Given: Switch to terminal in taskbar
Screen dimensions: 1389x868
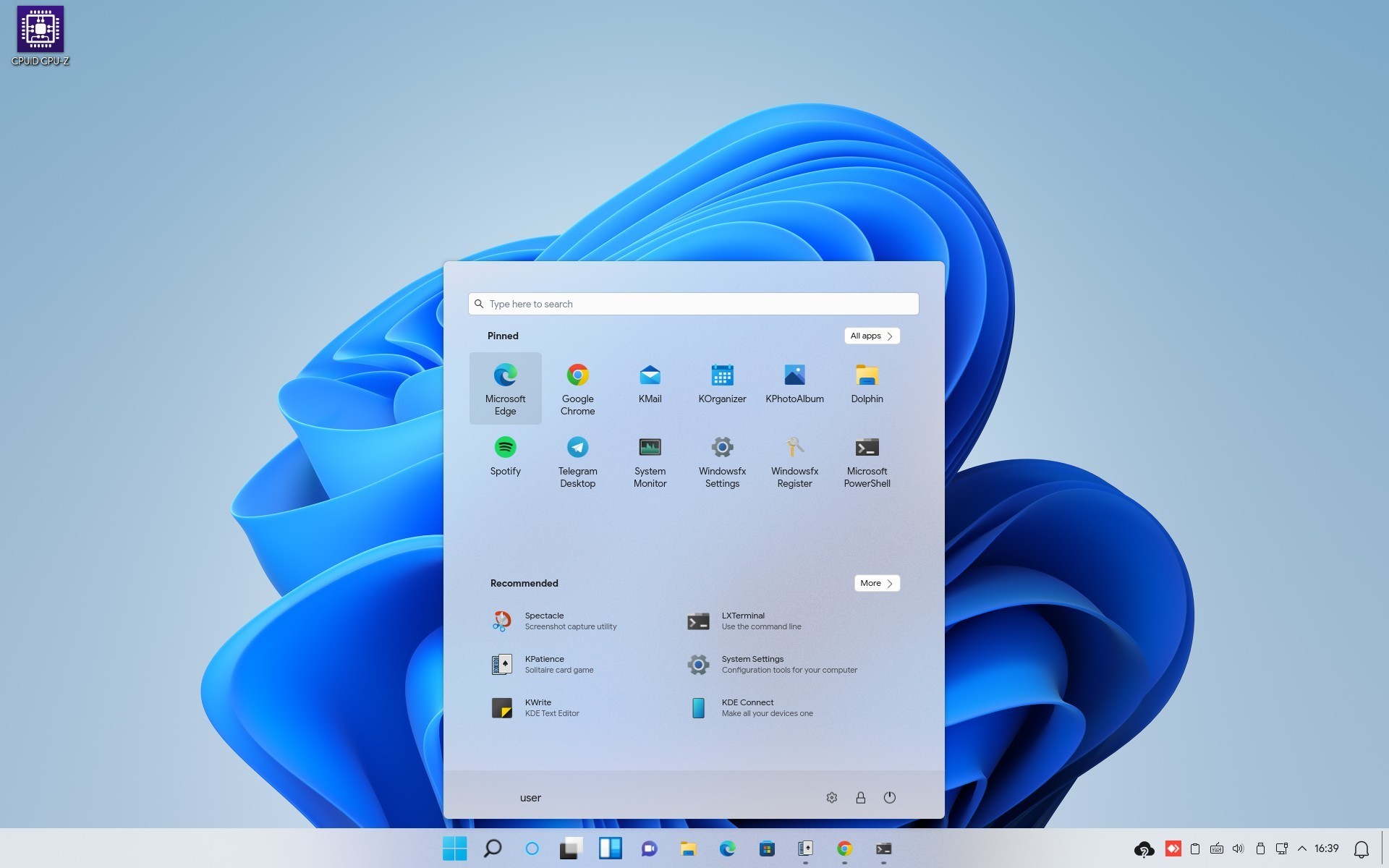Looking at the screenshot, I should (883, 848).
